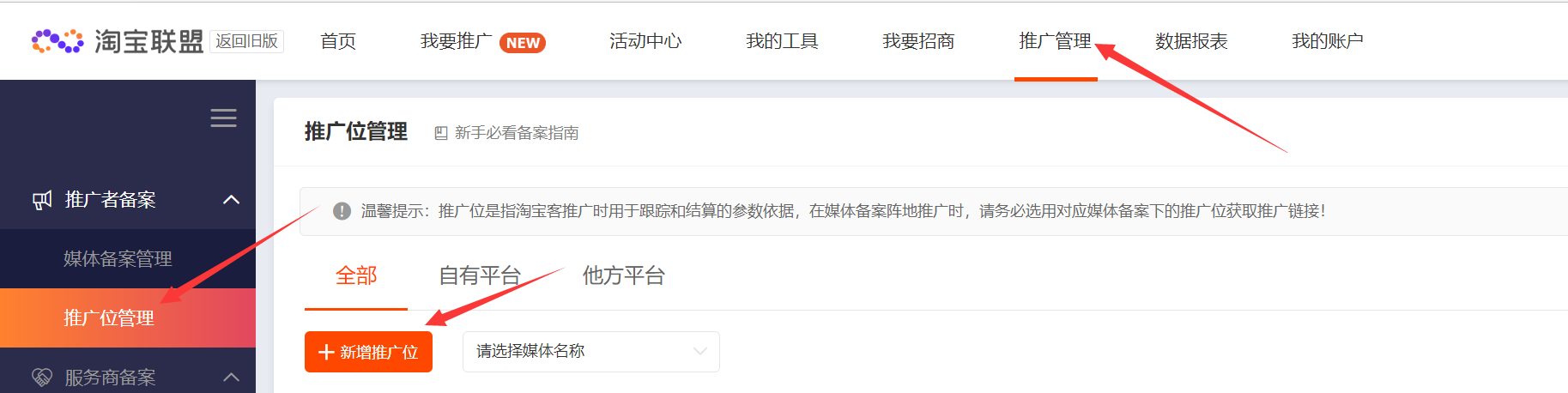
Task: Toggle the sidebar hamburger menu icon
Action: tap(224, 118)
